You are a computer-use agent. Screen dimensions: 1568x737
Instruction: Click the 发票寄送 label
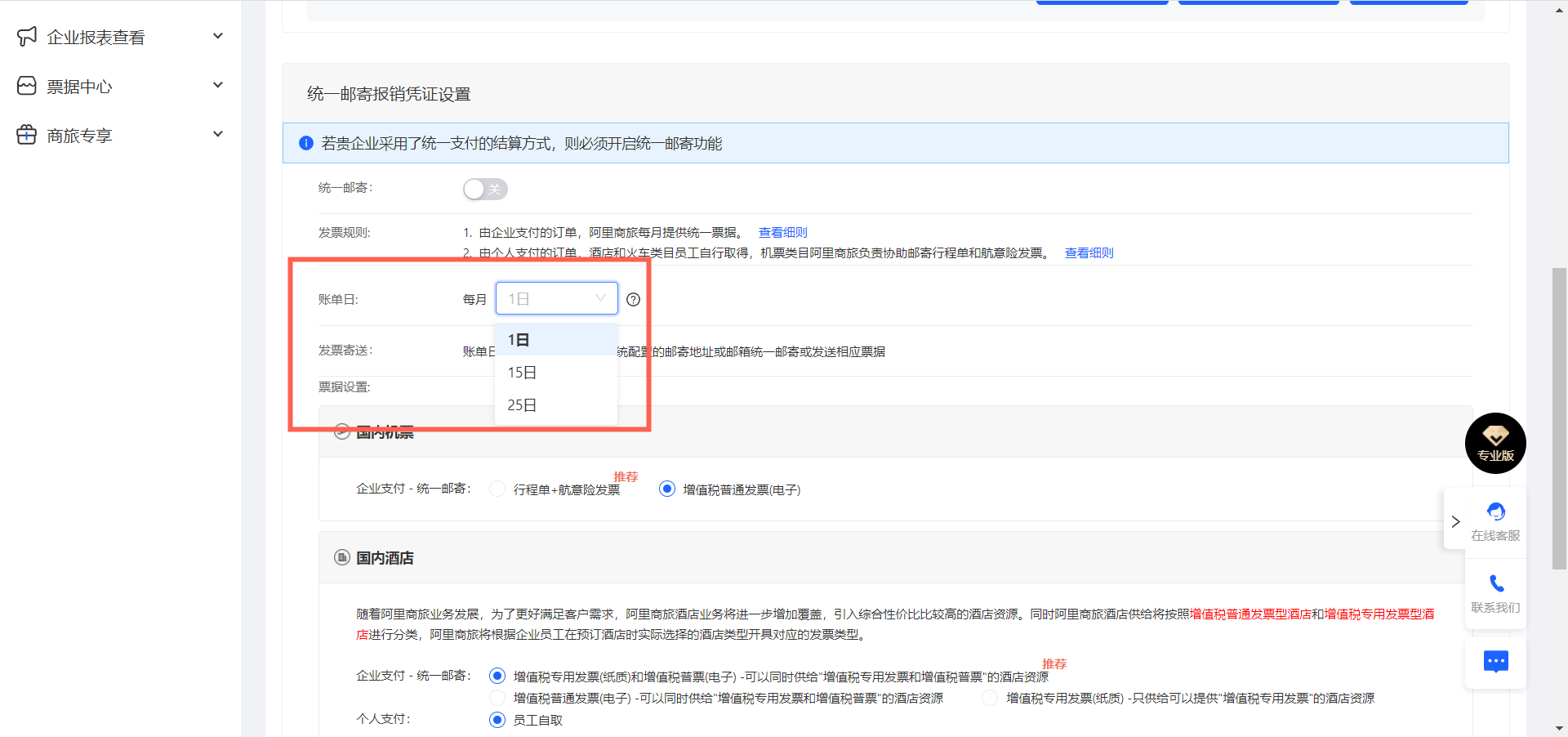pyautogui.click(x=345, y=350)
